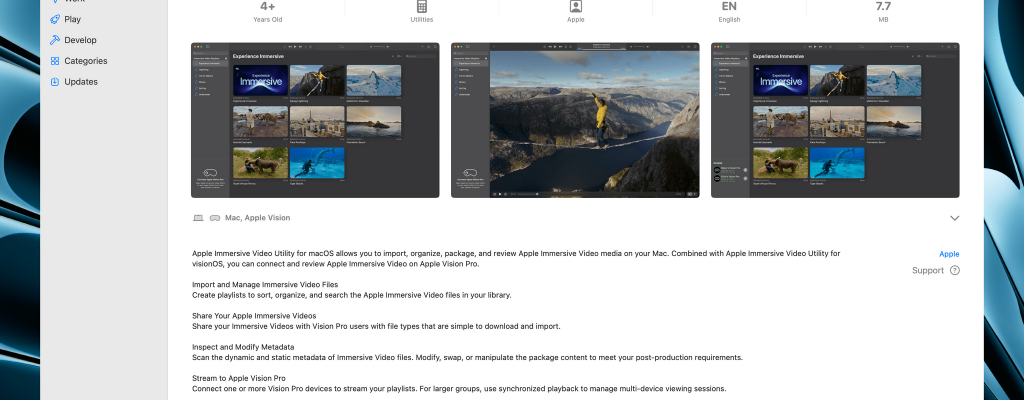Open the third app screenshot on right

coord(835,120)
